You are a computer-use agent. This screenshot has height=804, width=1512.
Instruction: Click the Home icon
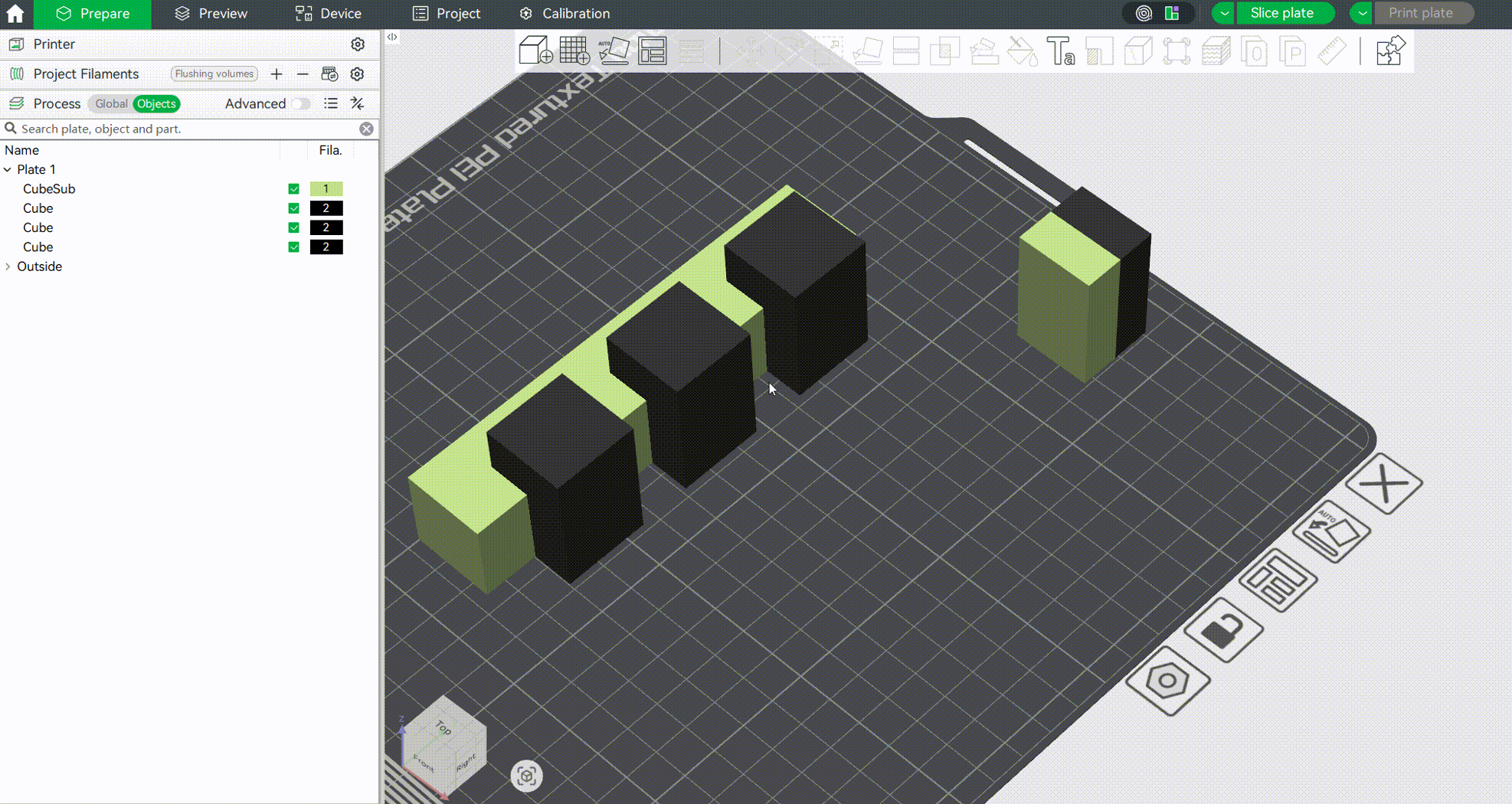[x=15, y=13]
